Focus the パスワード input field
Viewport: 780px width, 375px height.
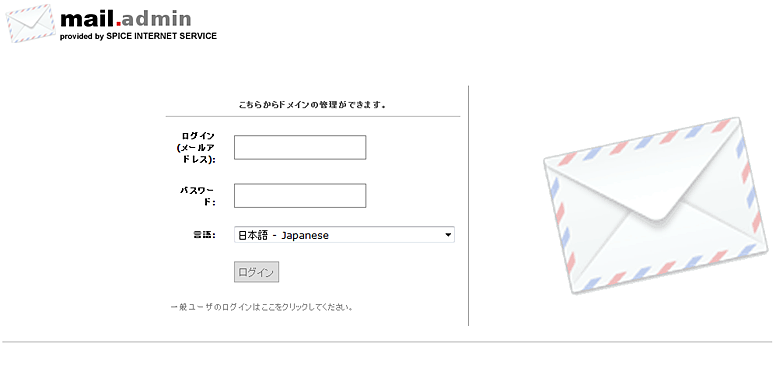coord(300,195)
